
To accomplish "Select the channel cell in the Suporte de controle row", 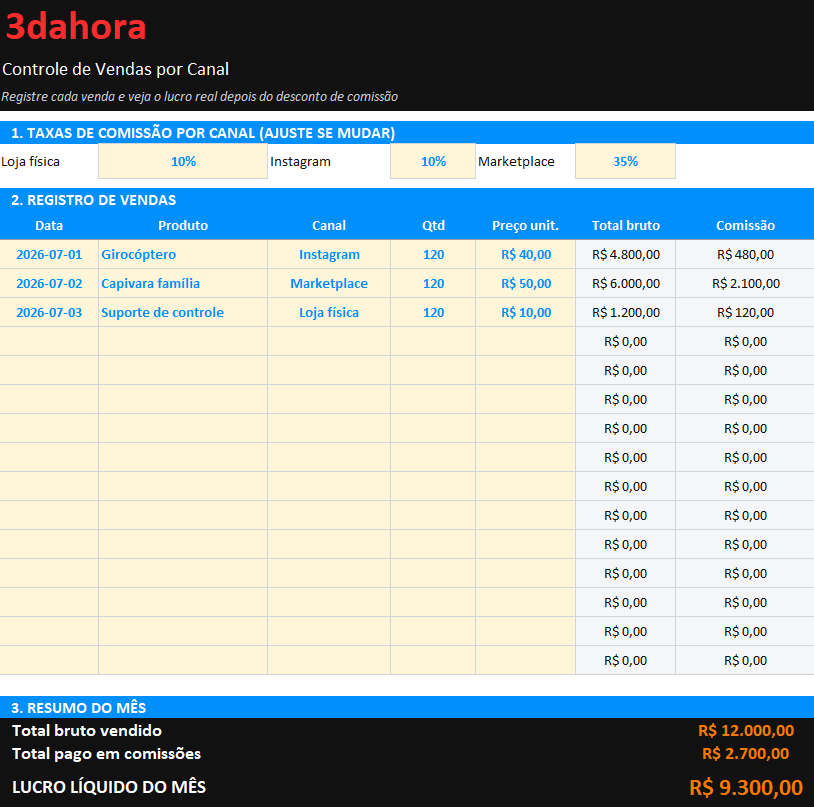I will tap(329, 312).
